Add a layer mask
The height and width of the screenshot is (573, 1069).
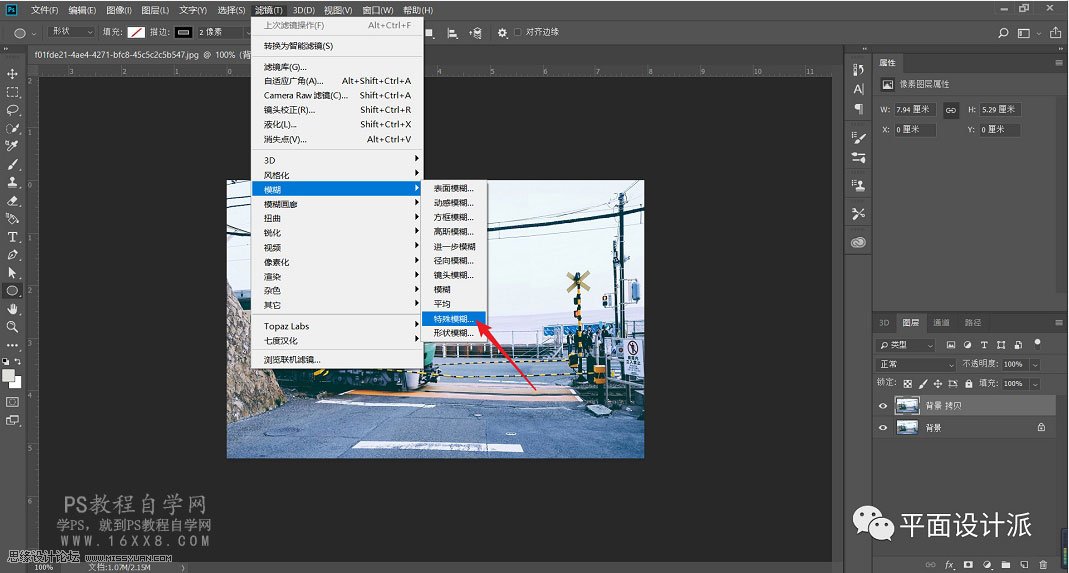(x=968, y=565)
